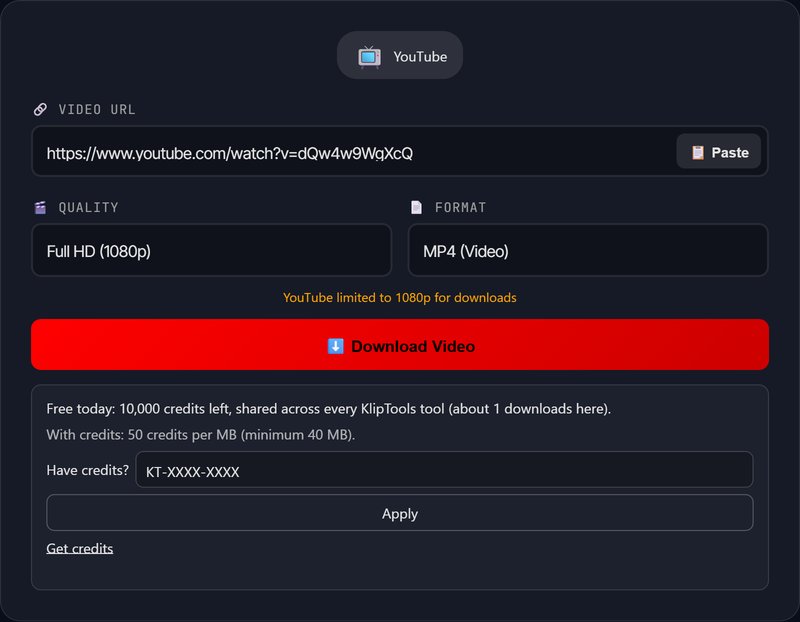
Task: Click the YouTube platform pill
Action: pyautogui.click(x=399, y=55)
